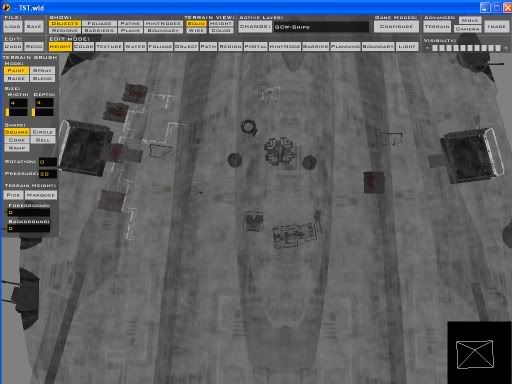
Task: Click the Advanced Move button
Action: 470,20
